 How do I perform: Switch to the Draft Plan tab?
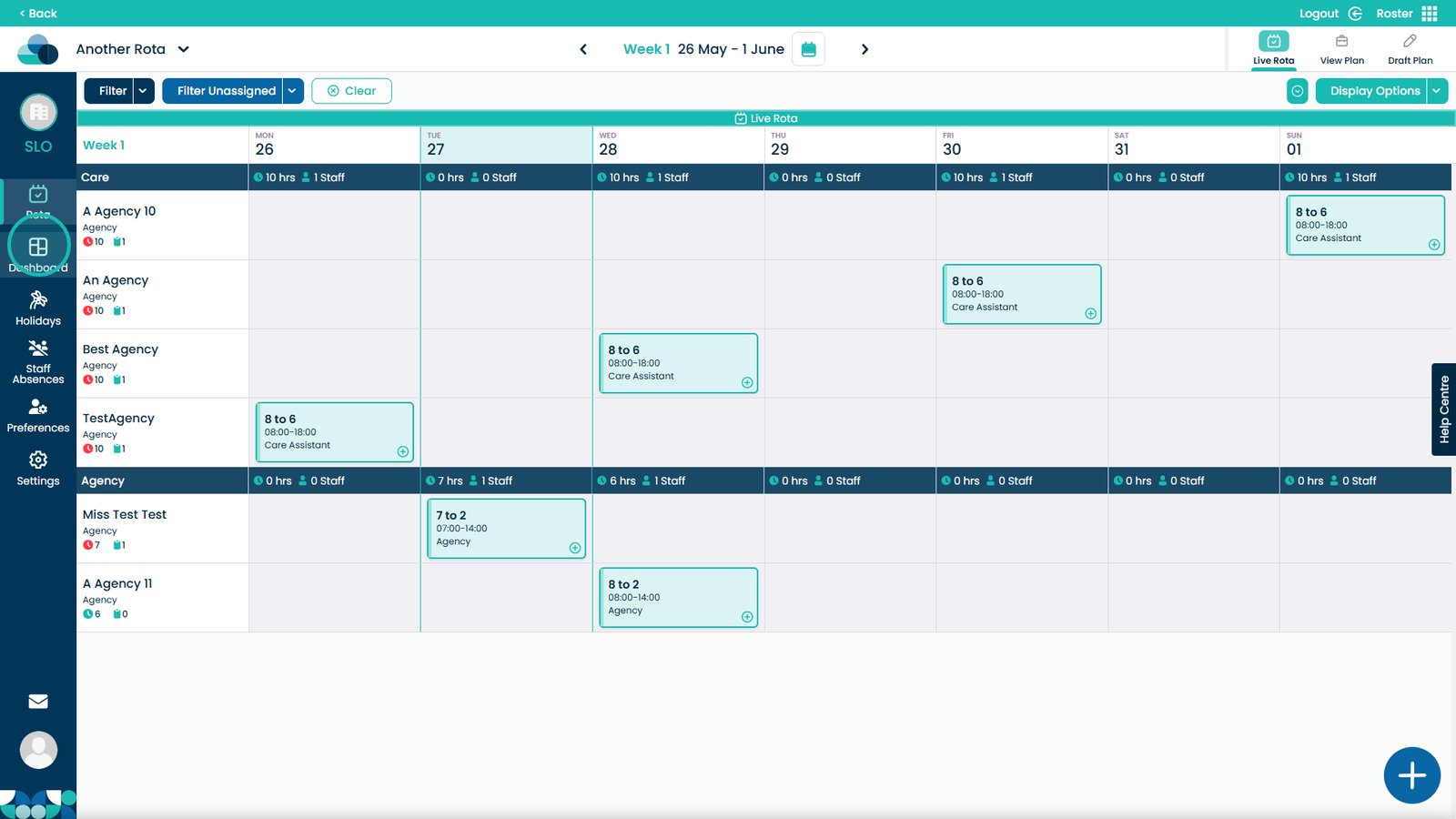tap(1410, 49)
